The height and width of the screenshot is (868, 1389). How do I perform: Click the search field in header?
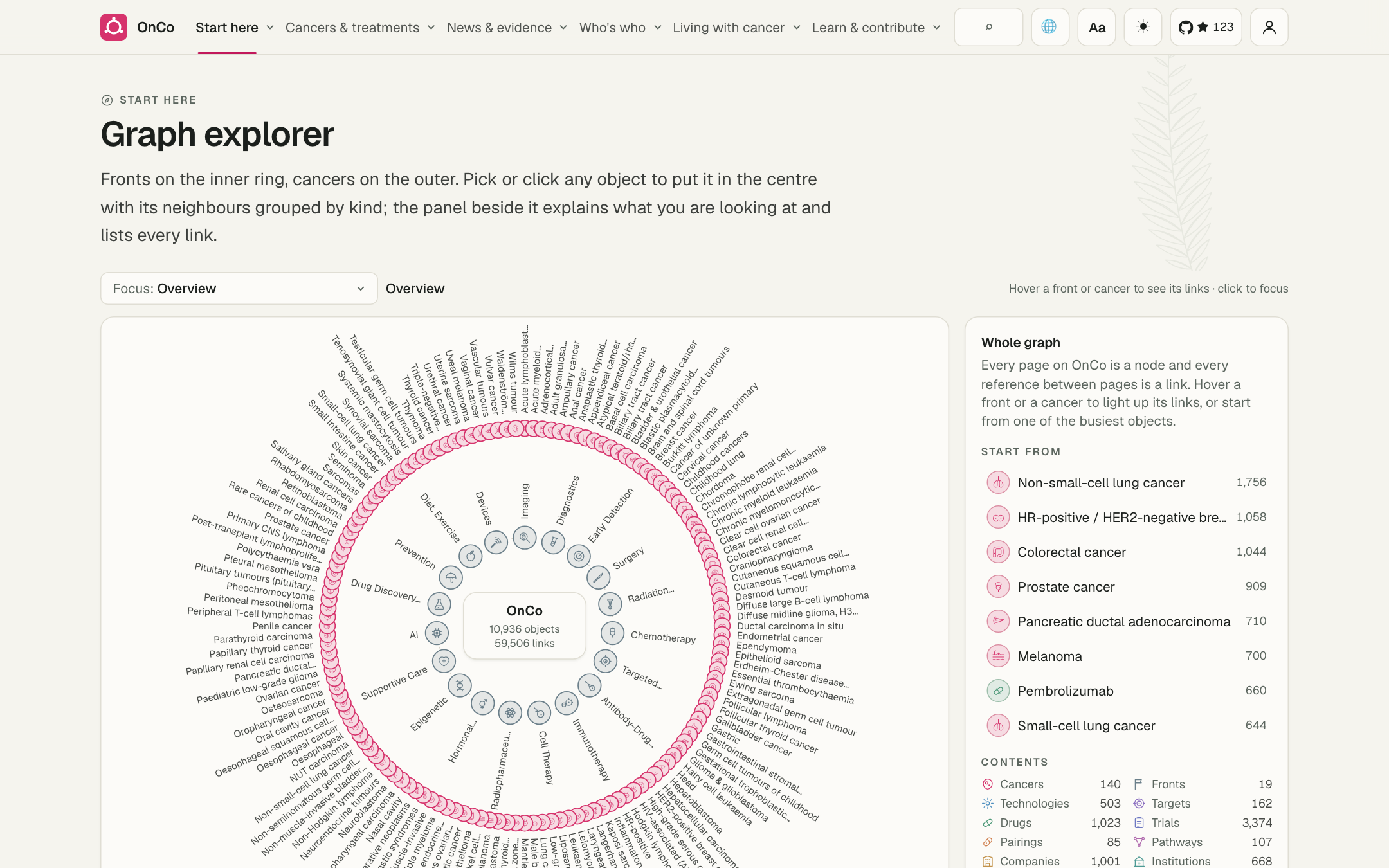[988, 27]
